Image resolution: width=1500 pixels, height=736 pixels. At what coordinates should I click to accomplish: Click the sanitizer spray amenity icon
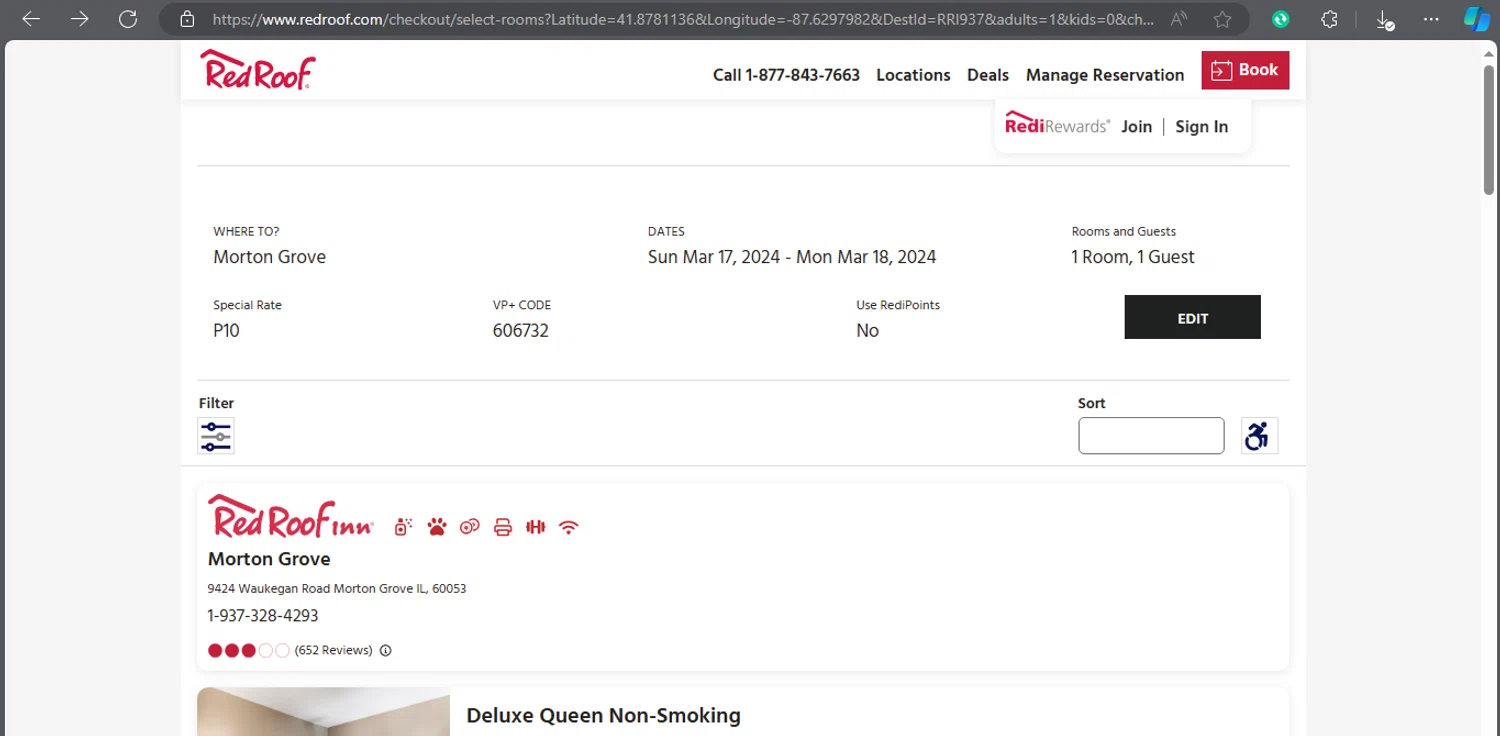click(404, 526)
